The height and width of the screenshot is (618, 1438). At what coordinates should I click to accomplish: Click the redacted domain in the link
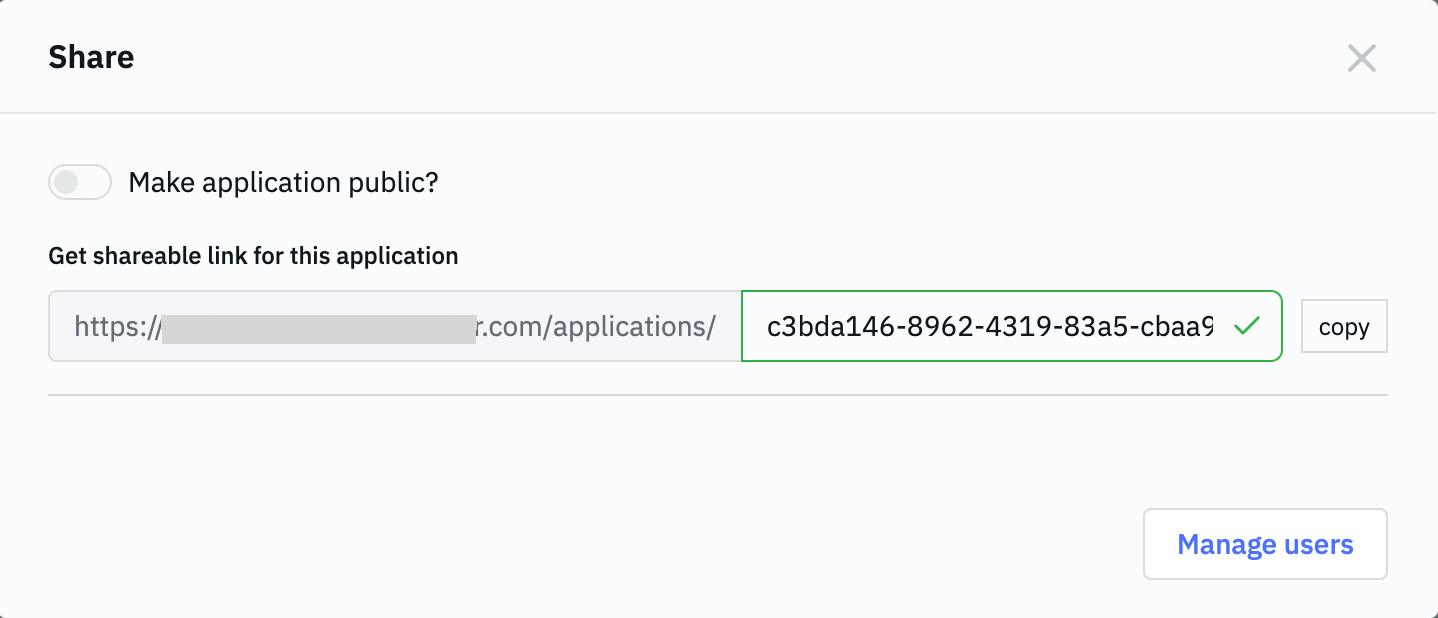pyautogui.click(x=318, y=326)
